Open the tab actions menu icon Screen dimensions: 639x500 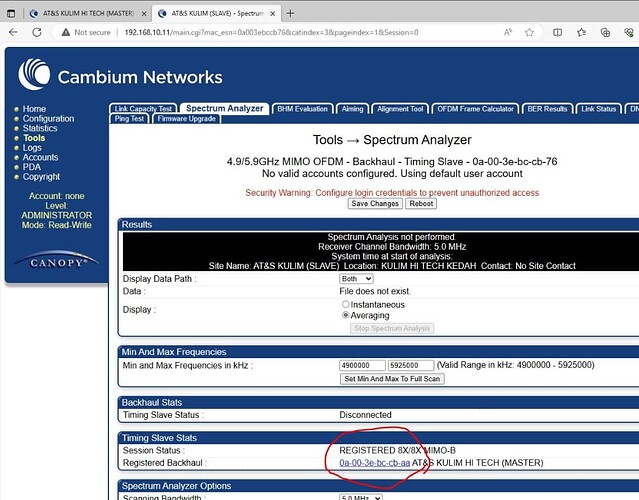[11, 13]
